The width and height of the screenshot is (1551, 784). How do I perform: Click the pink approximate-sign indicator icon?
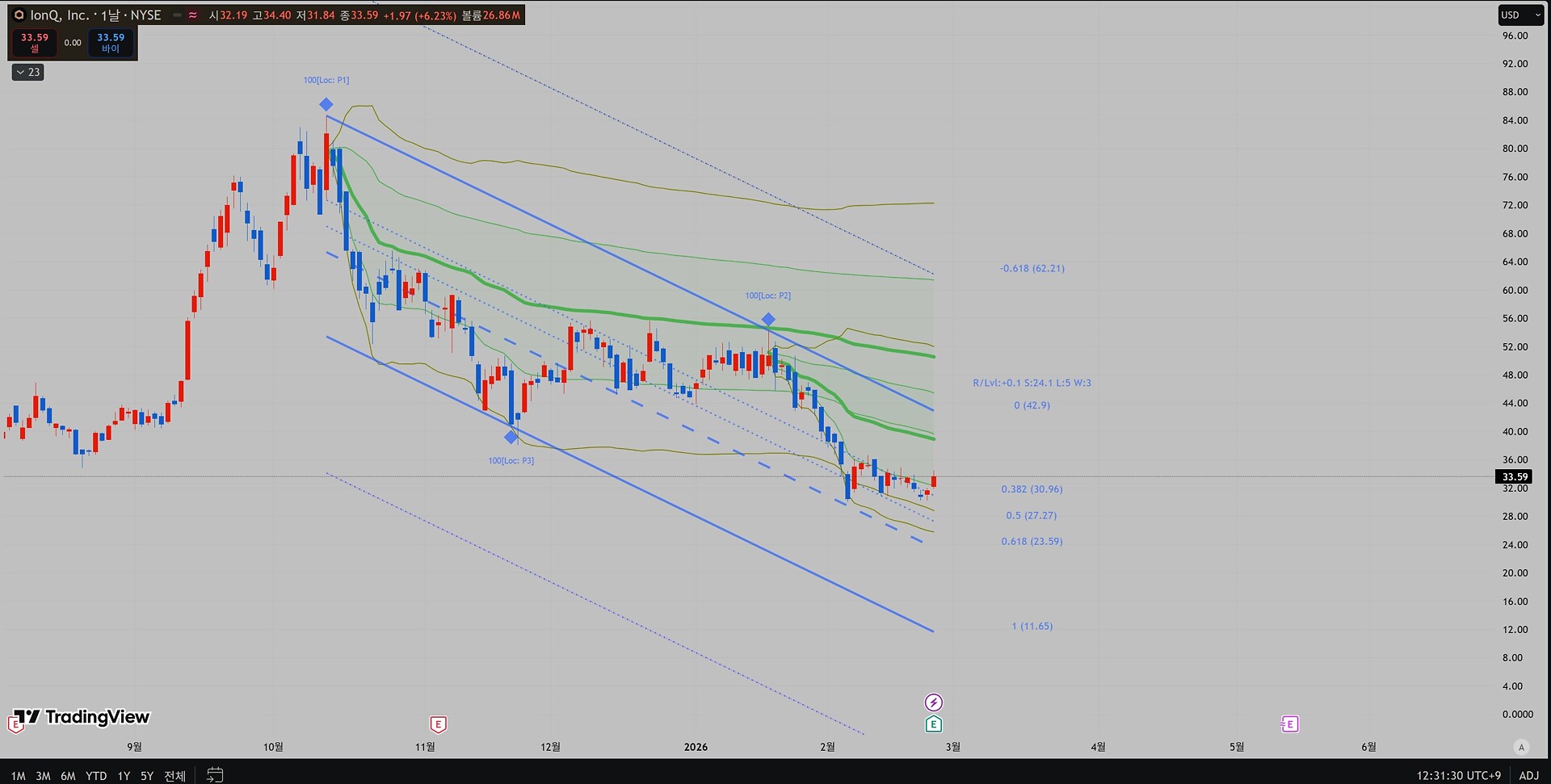pyautogui.click(x=192, y=15)
